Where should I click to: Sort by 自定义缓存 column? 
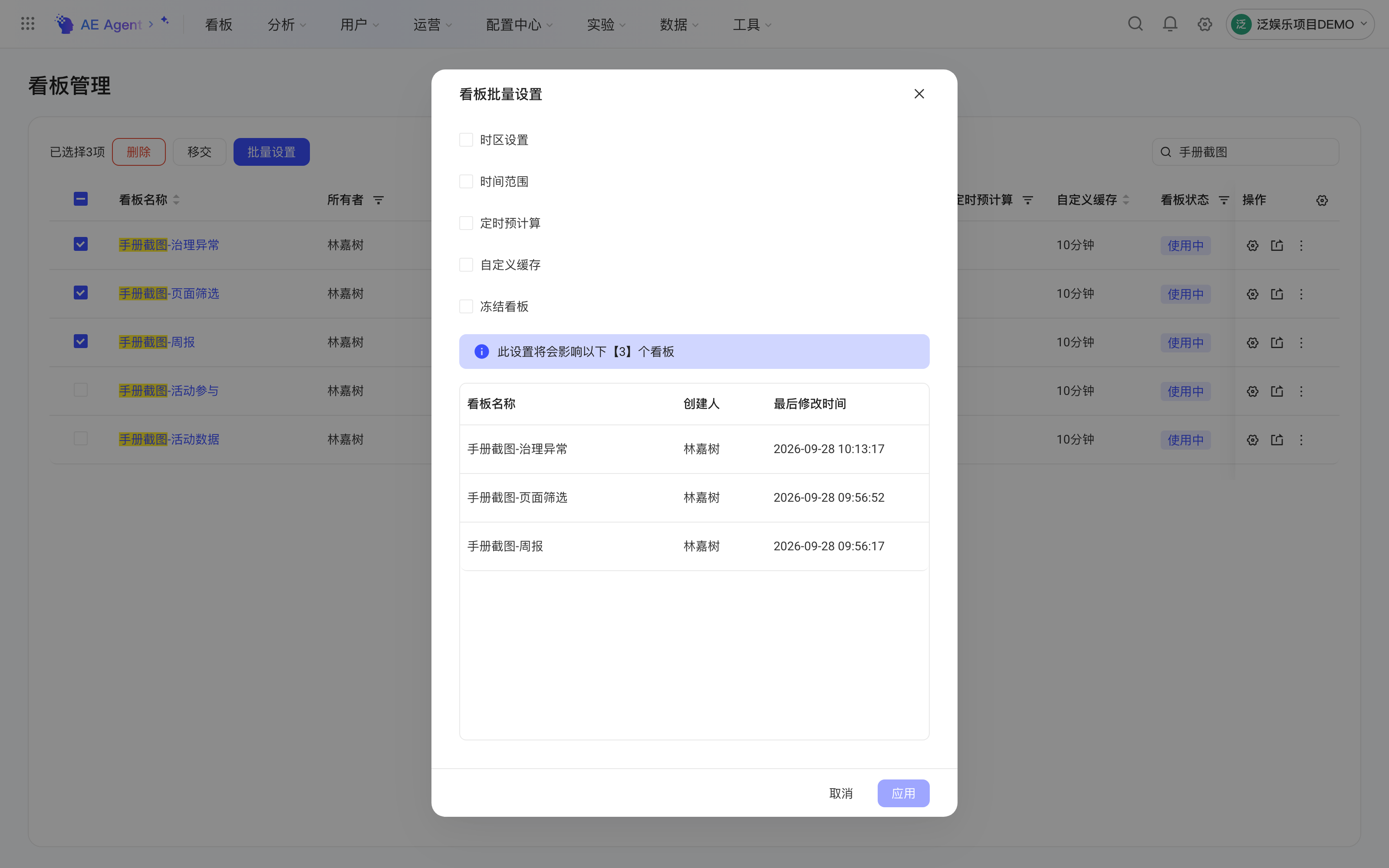click(x=1126, y=200)
